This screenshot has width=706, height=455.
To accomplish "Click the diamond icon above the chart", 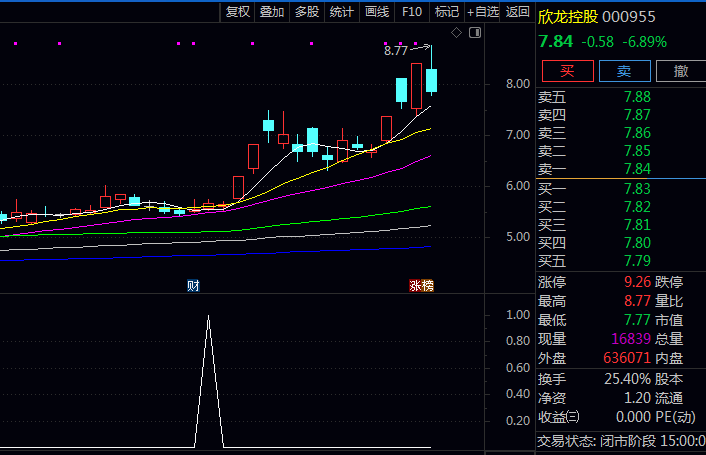I will pyautogui.click(x=456, y=32).
